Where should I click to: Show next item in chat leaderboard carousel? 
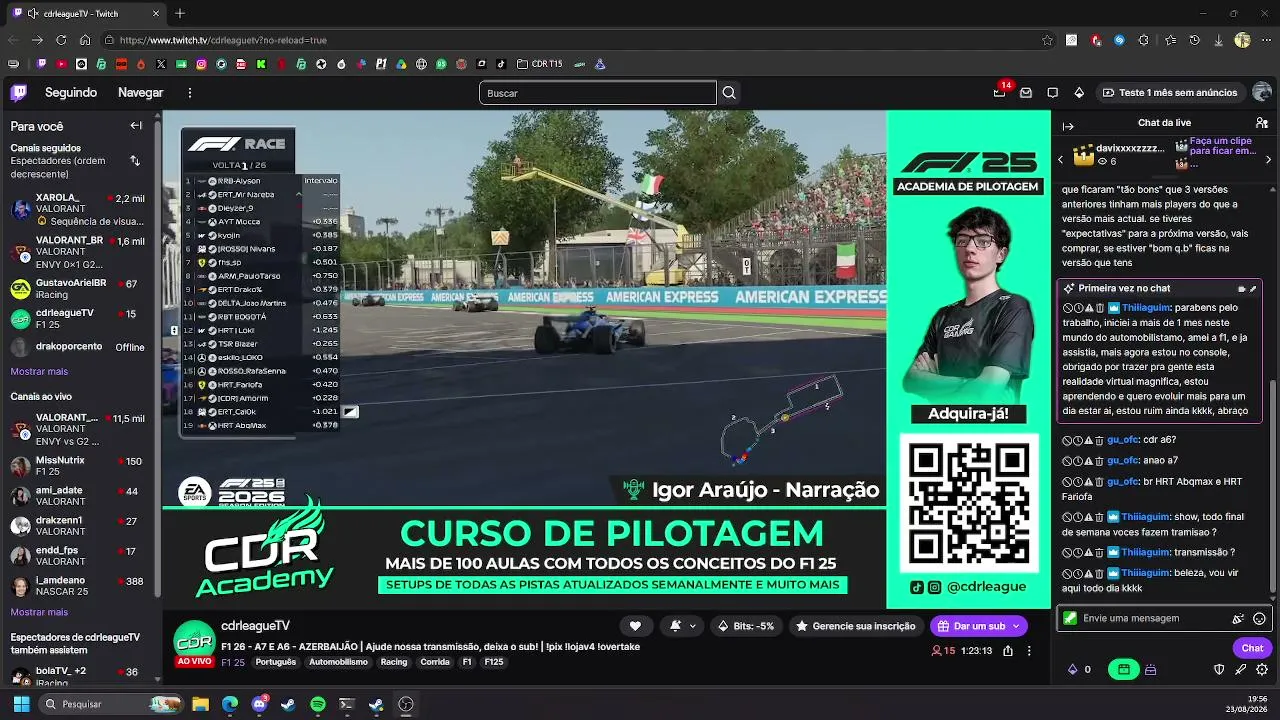(x=1268, y=160)
